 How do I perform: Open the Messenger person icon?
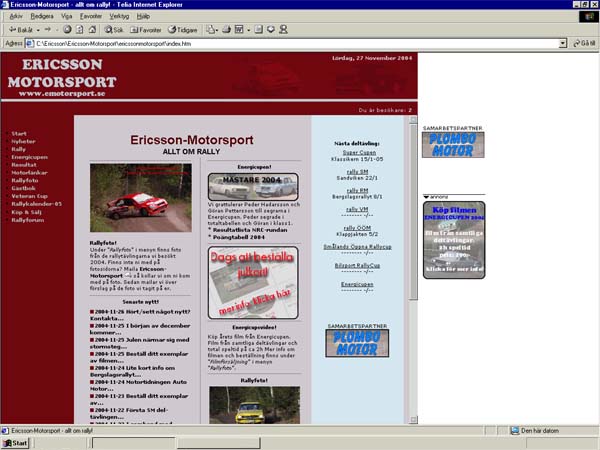pyautogui.click(x=283, y=29)
